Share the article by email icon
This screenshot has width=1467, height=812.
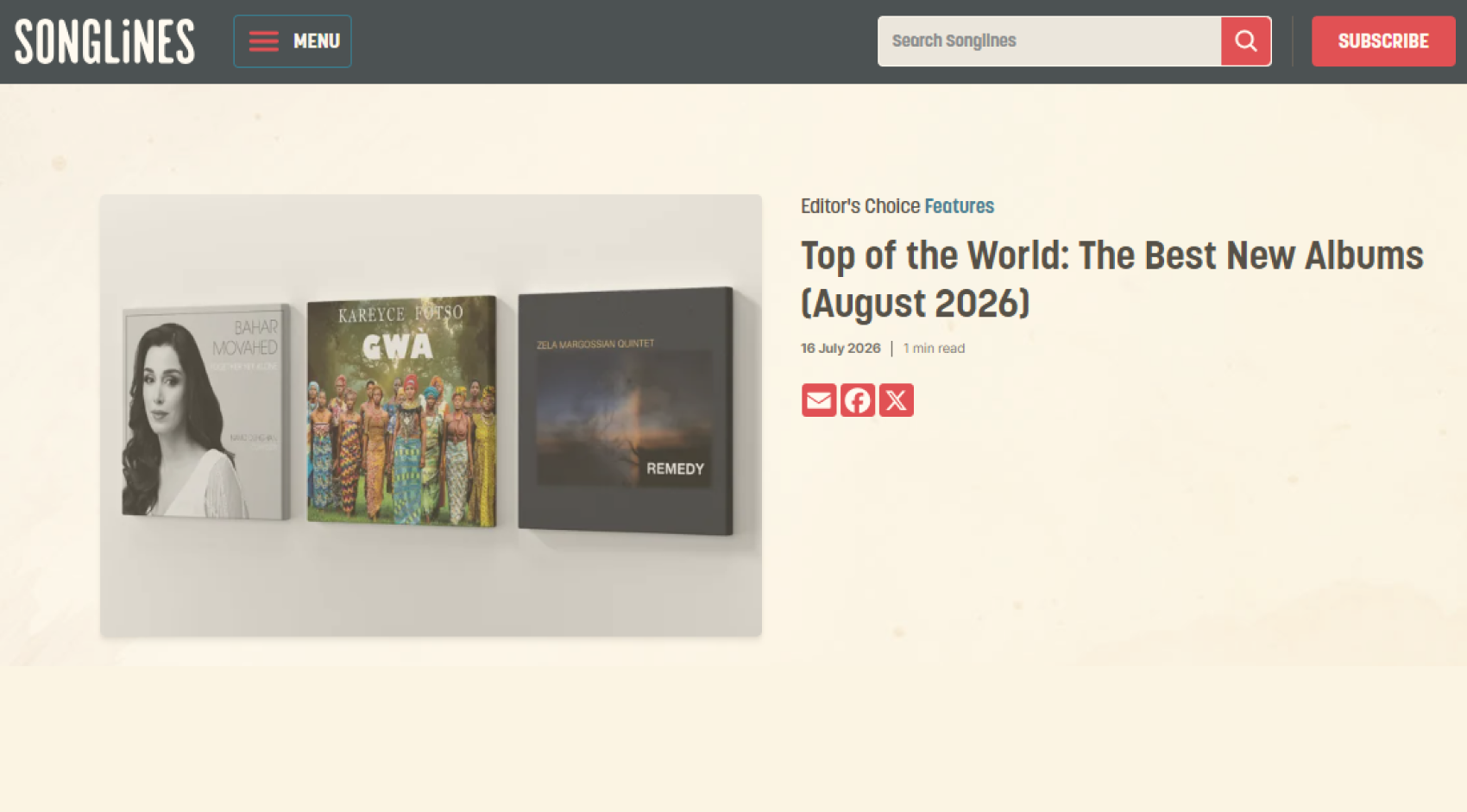pyautogui.click(x=819, y=400)
